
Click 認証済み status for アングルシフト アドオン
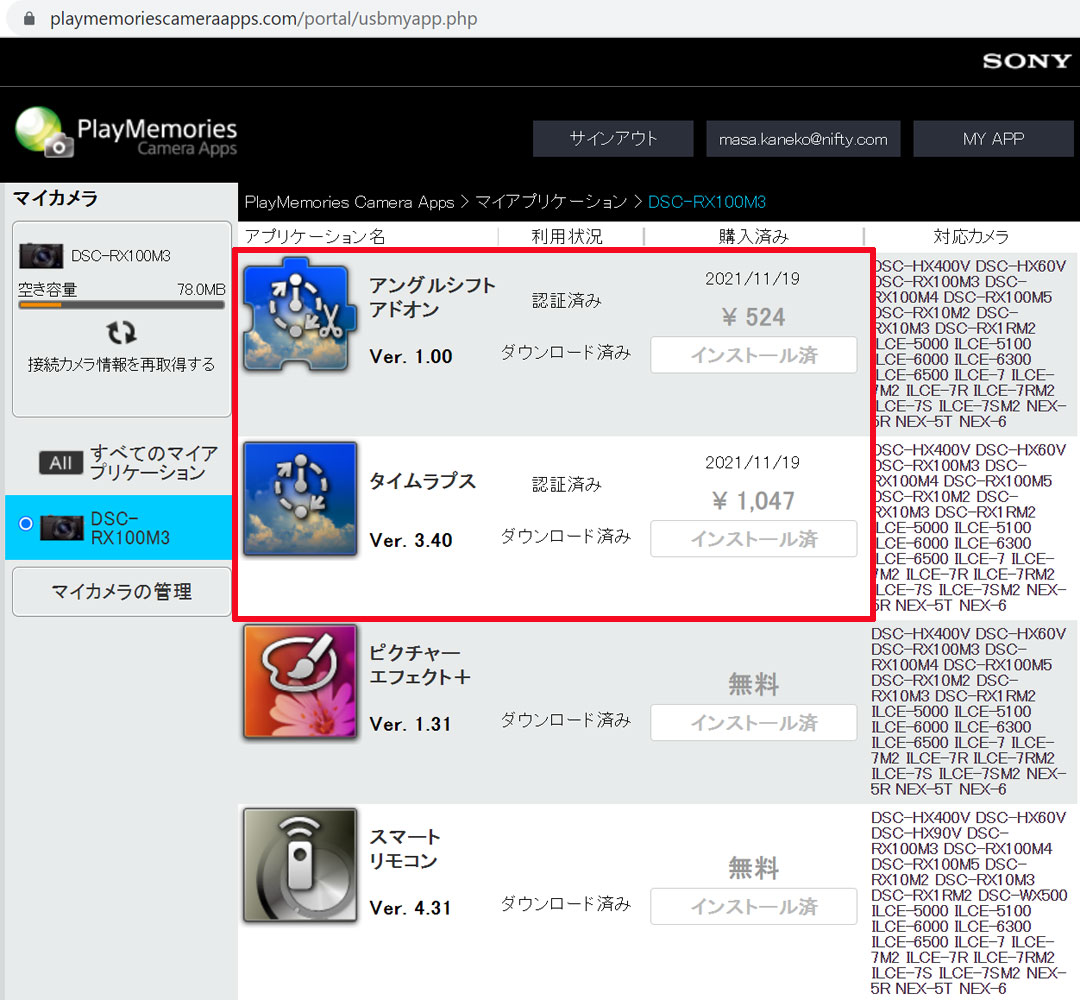pyautogui.click(x=567, y=300)
